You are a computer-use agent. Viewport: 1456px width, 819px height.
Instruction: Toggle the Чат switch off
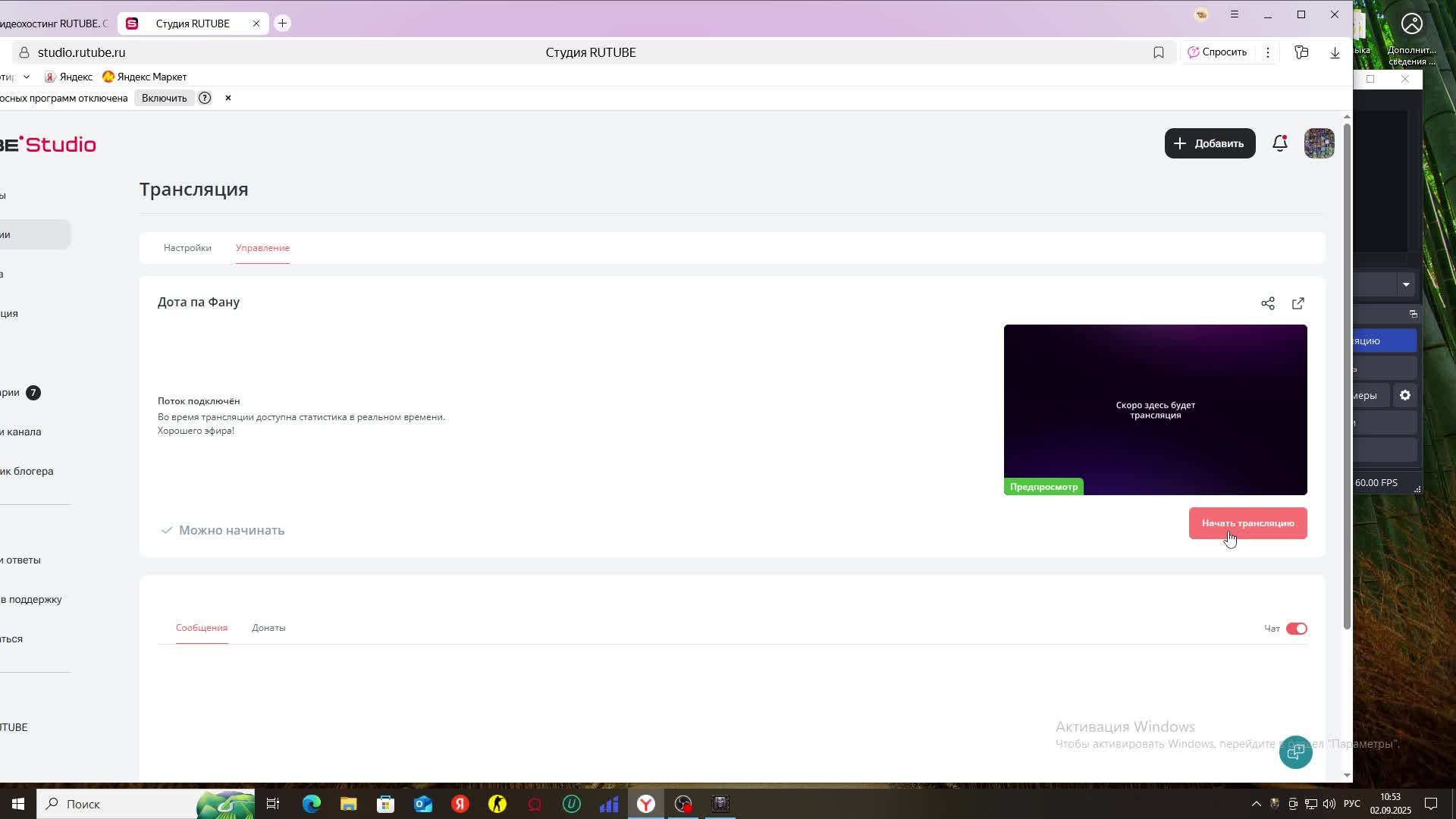click(x=1297, y=629)
